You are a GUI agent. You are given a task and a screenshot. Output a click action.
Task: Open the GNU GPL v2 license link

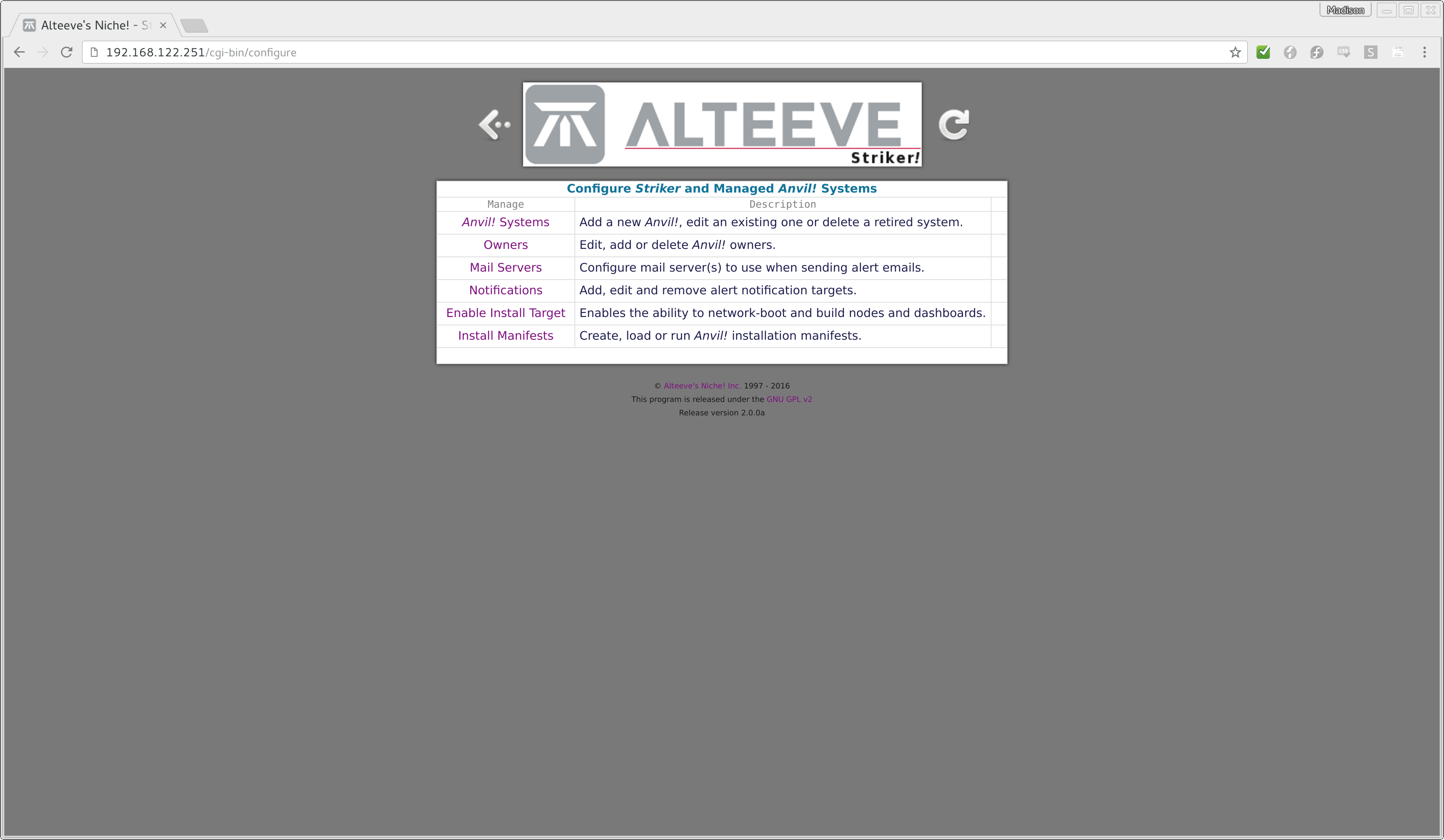point(789,399)
